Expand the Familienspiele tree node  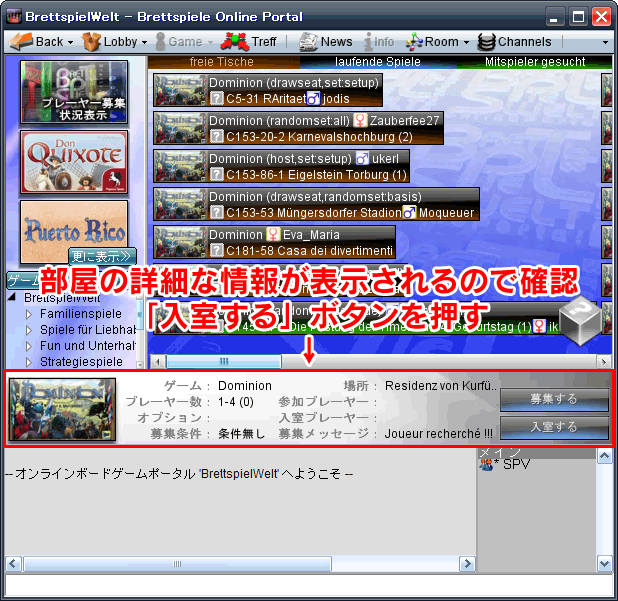click(28, 314)
